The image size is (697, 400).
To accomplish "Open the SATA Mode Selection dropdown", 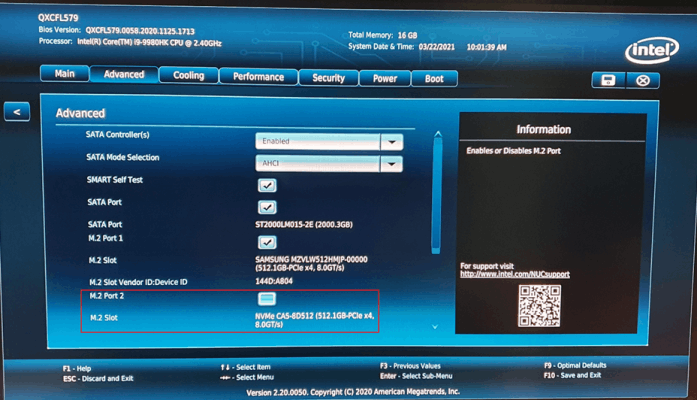I will (391, 164).
